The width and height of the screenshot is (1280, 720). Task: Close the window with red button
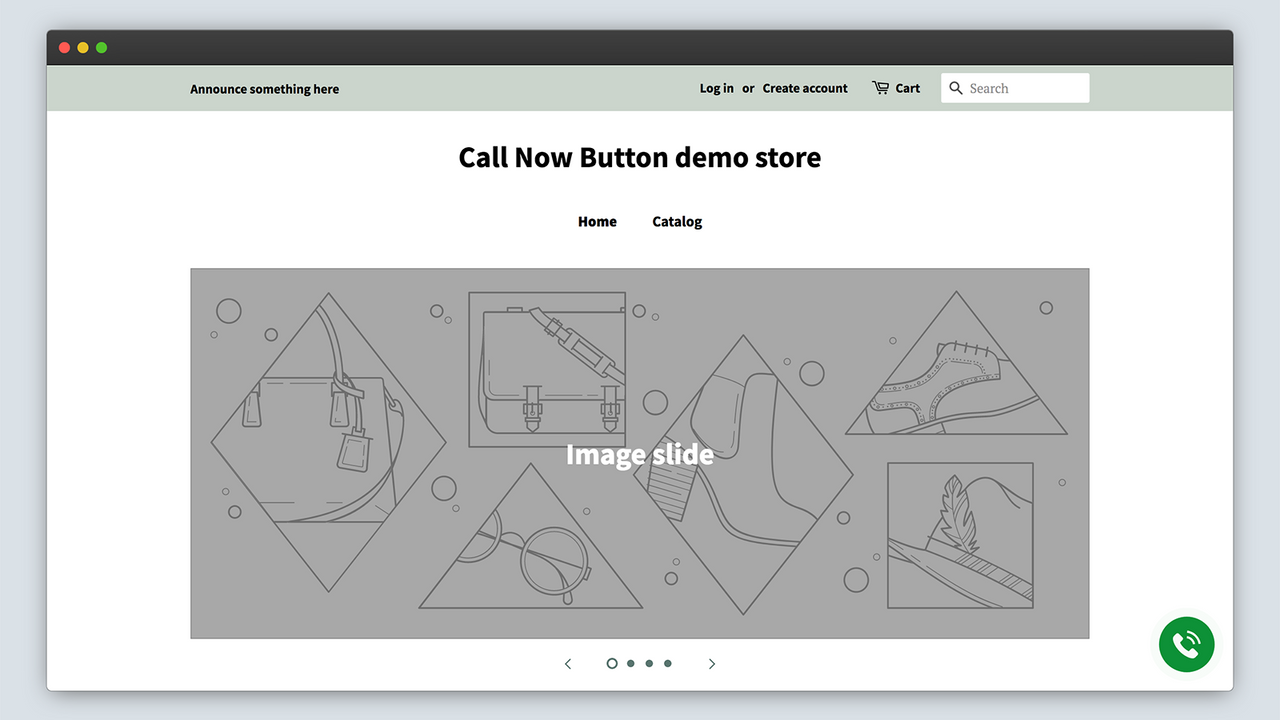[65, 48]
